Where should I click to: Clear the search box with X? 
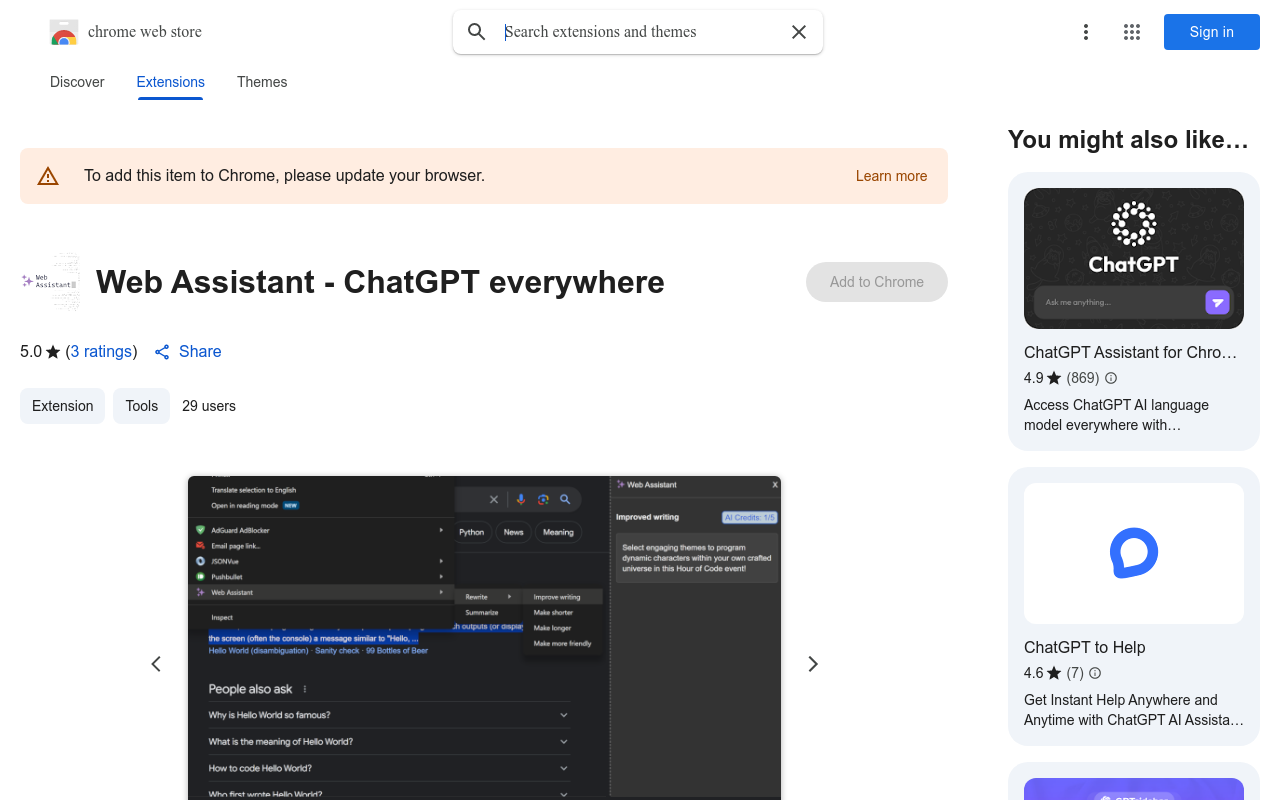(799, 32)
